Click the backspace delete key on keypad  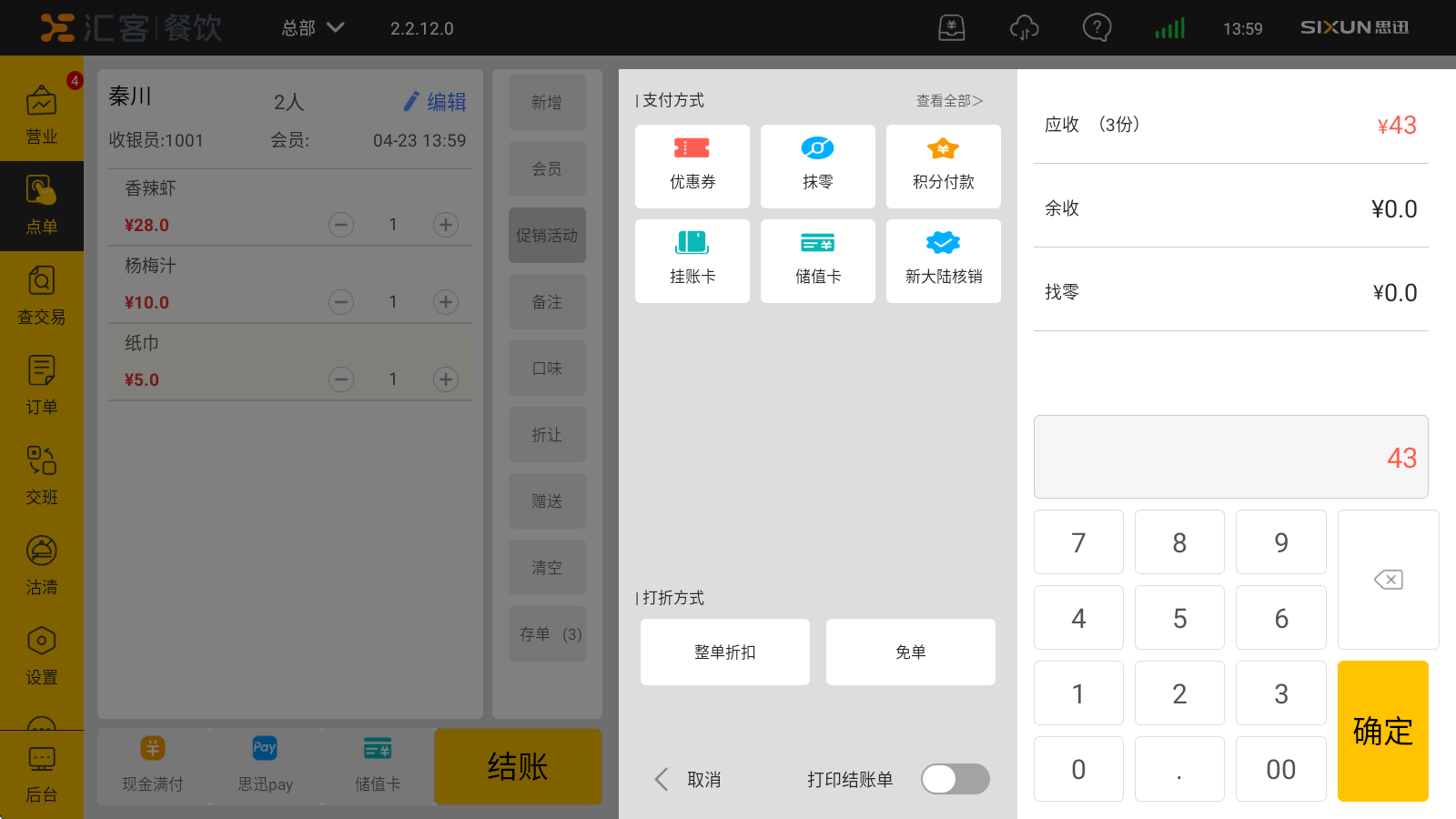point(1388,580)
